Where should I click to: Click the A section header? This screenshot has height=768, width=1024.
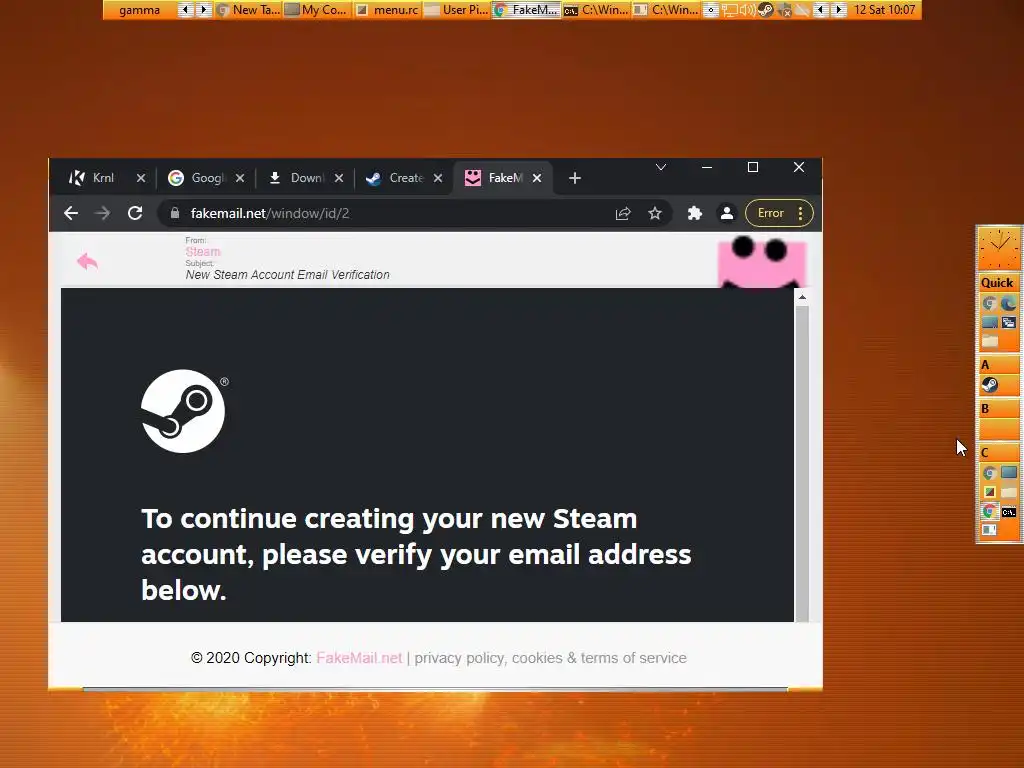click(998, 364)
